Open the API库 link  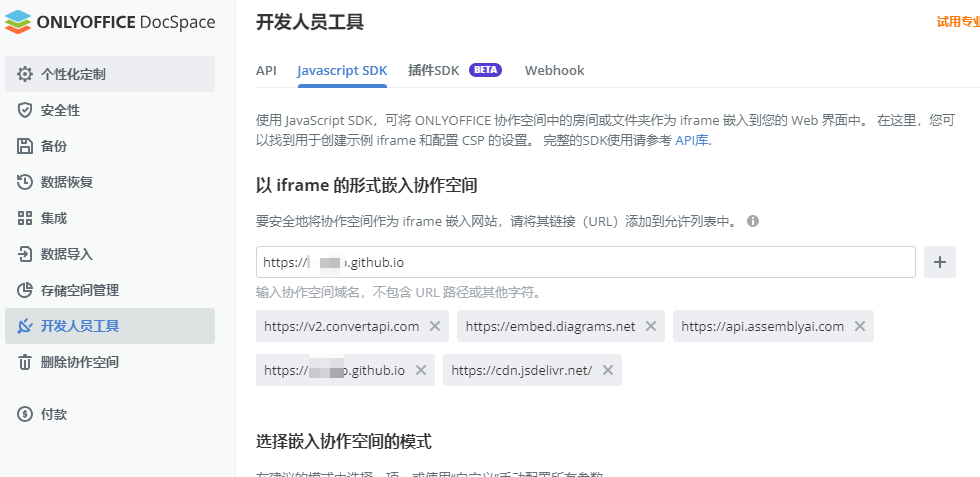tap(693, 141)
